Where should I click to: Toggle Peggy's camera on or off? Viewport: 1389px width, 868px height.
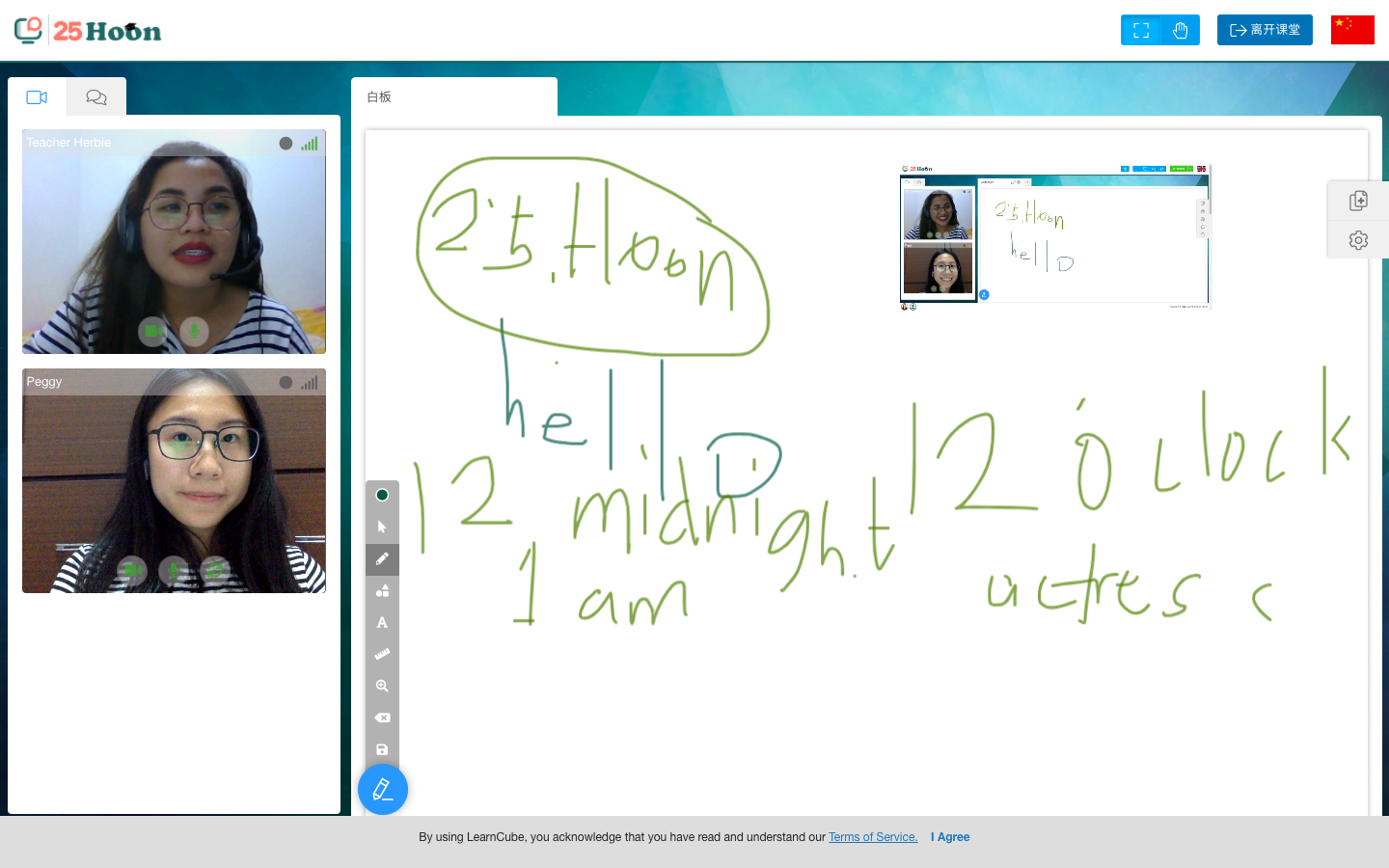click(x=132, y=571)
